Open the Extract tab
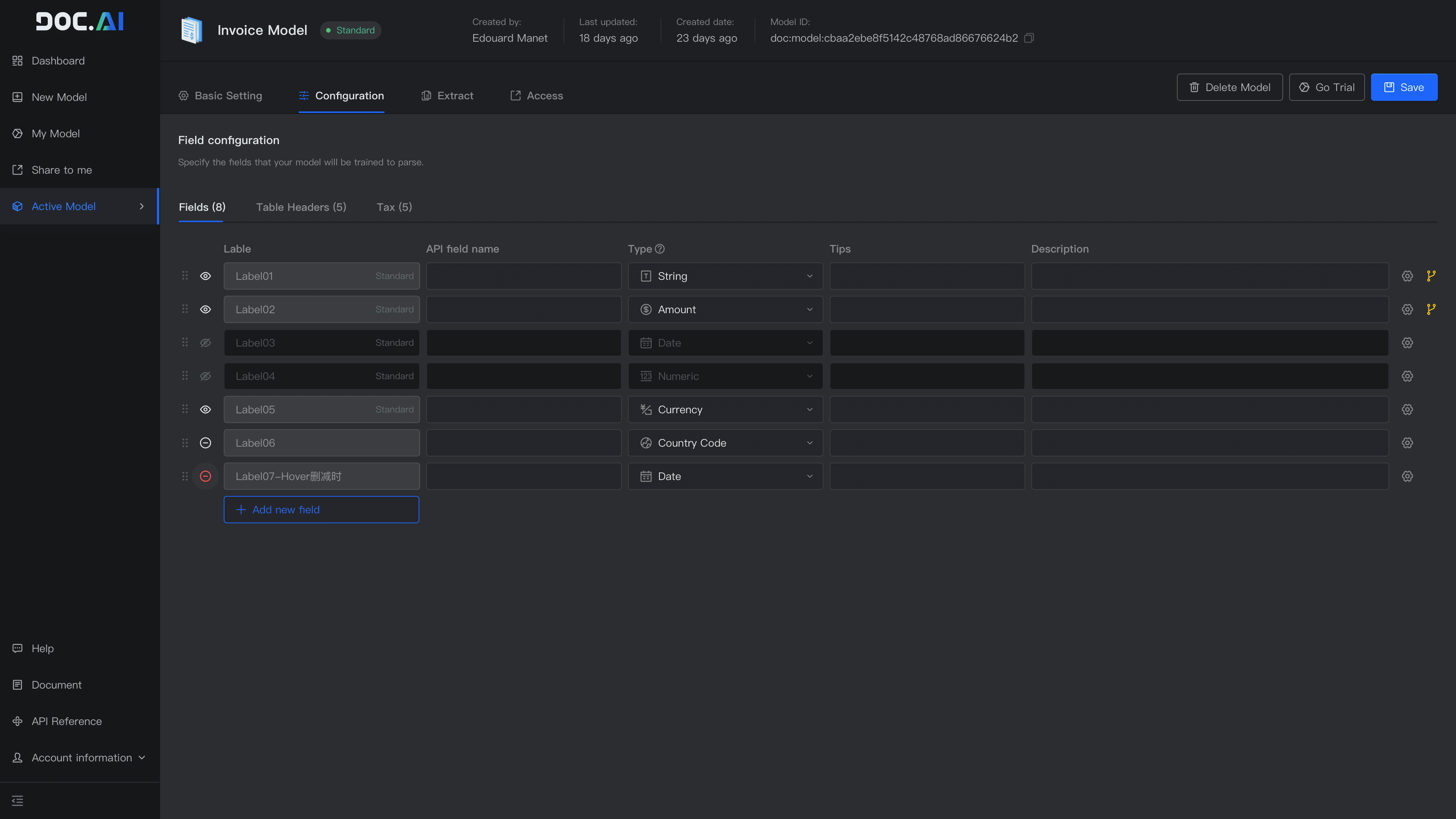1456x819 pixels. click(x=447, y=96)
